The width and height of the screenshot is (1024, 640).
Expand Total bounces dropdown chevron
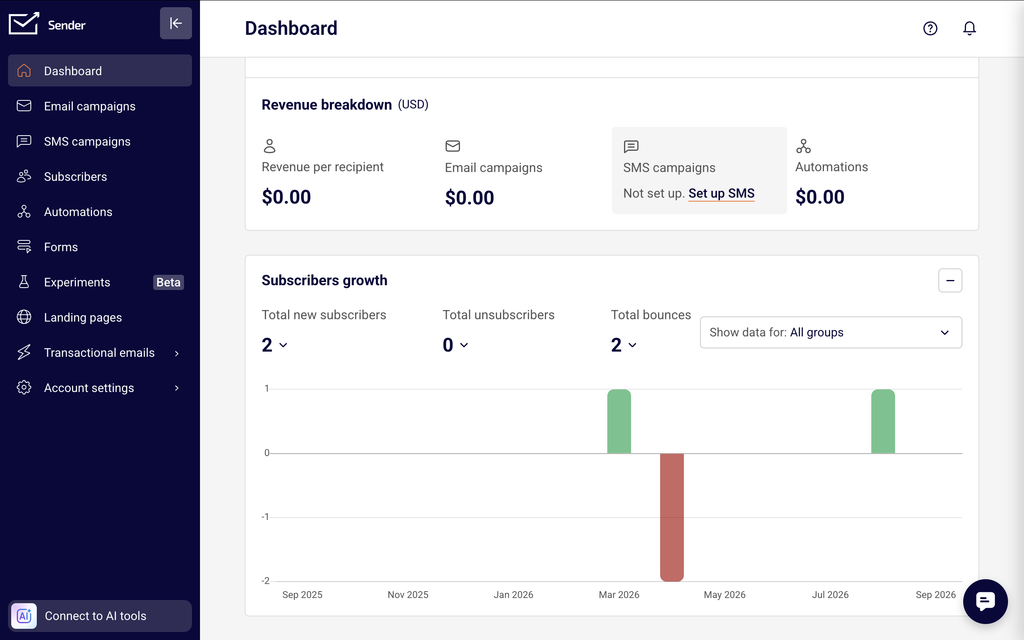[632, 345]
